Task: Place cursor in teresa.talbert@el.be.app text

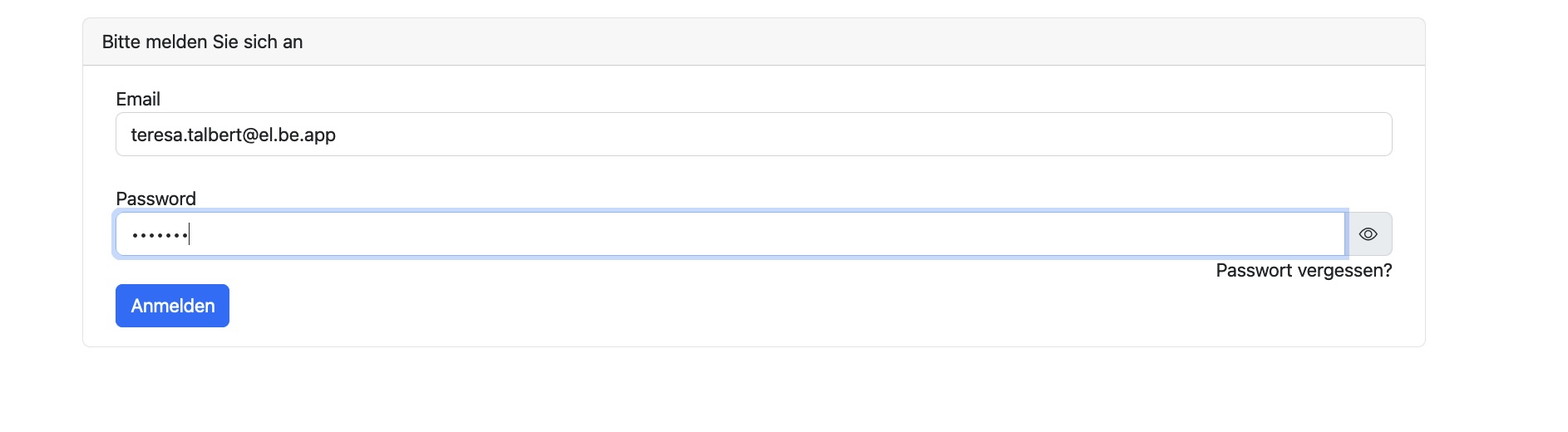Action: point(234,135)
